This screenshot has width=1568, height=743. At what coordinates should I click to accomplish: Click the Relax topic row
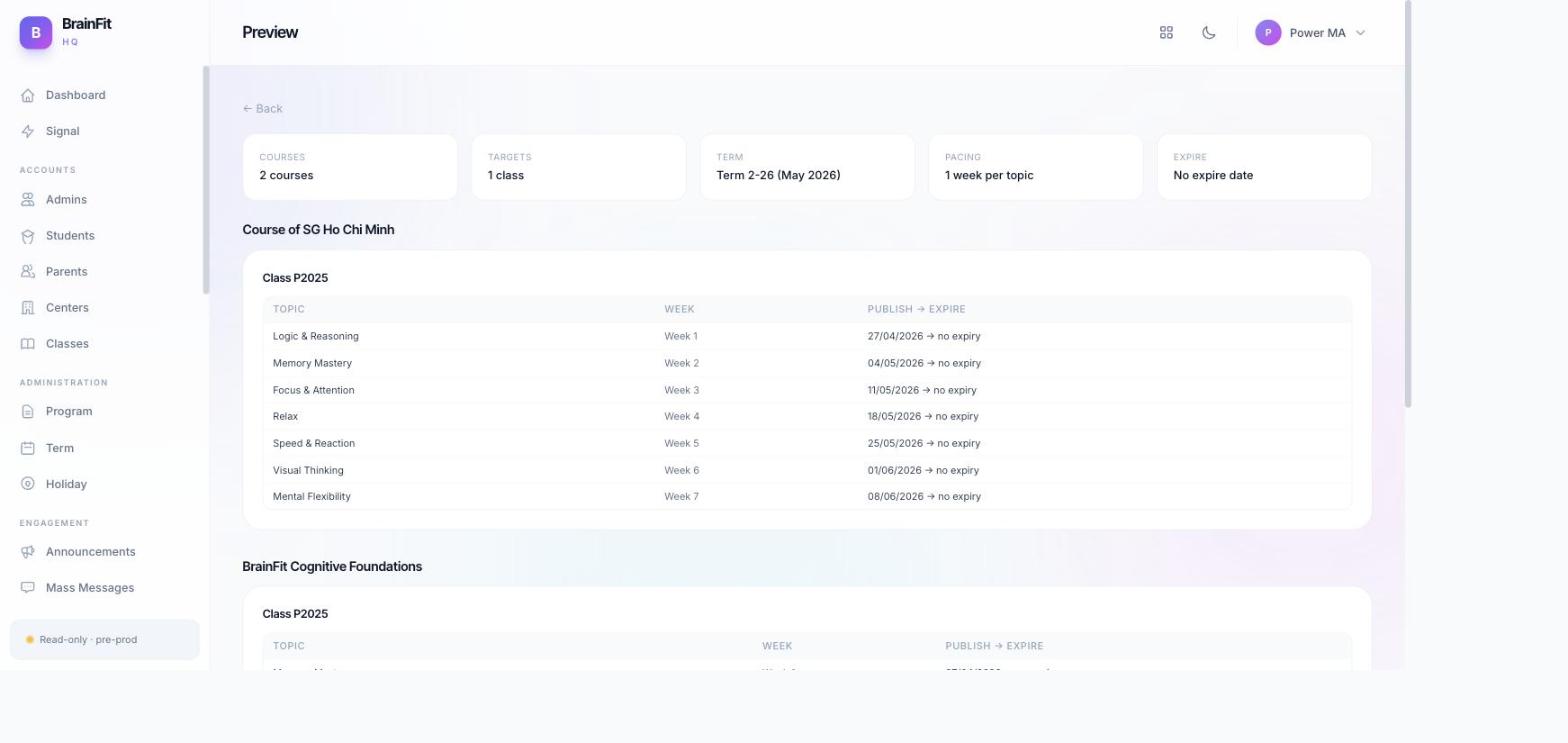coord(807,417)
